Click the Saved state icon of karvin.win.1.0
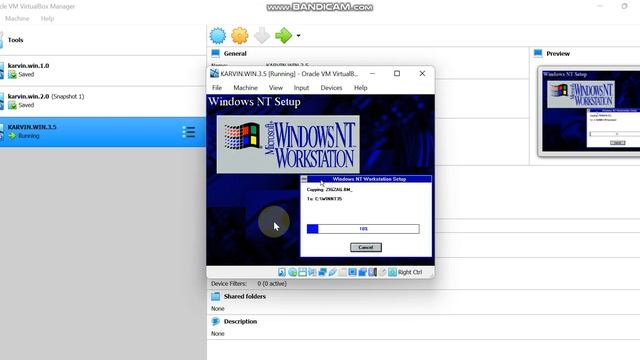 [12, 74]
